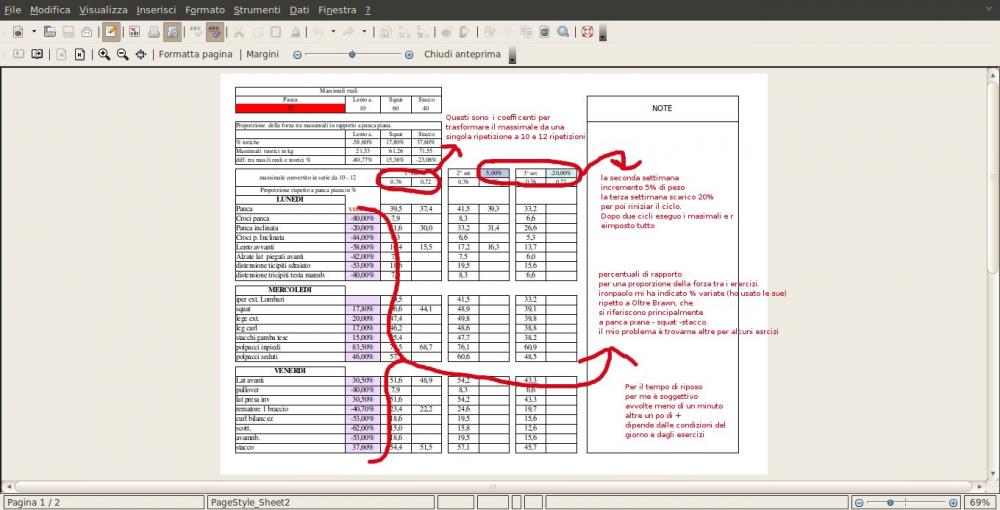Image resolution: width=1000 pixels, height=510 pixels.
Task: Click the New document icon
Action: pyautogui.click(x=17, y=32)
